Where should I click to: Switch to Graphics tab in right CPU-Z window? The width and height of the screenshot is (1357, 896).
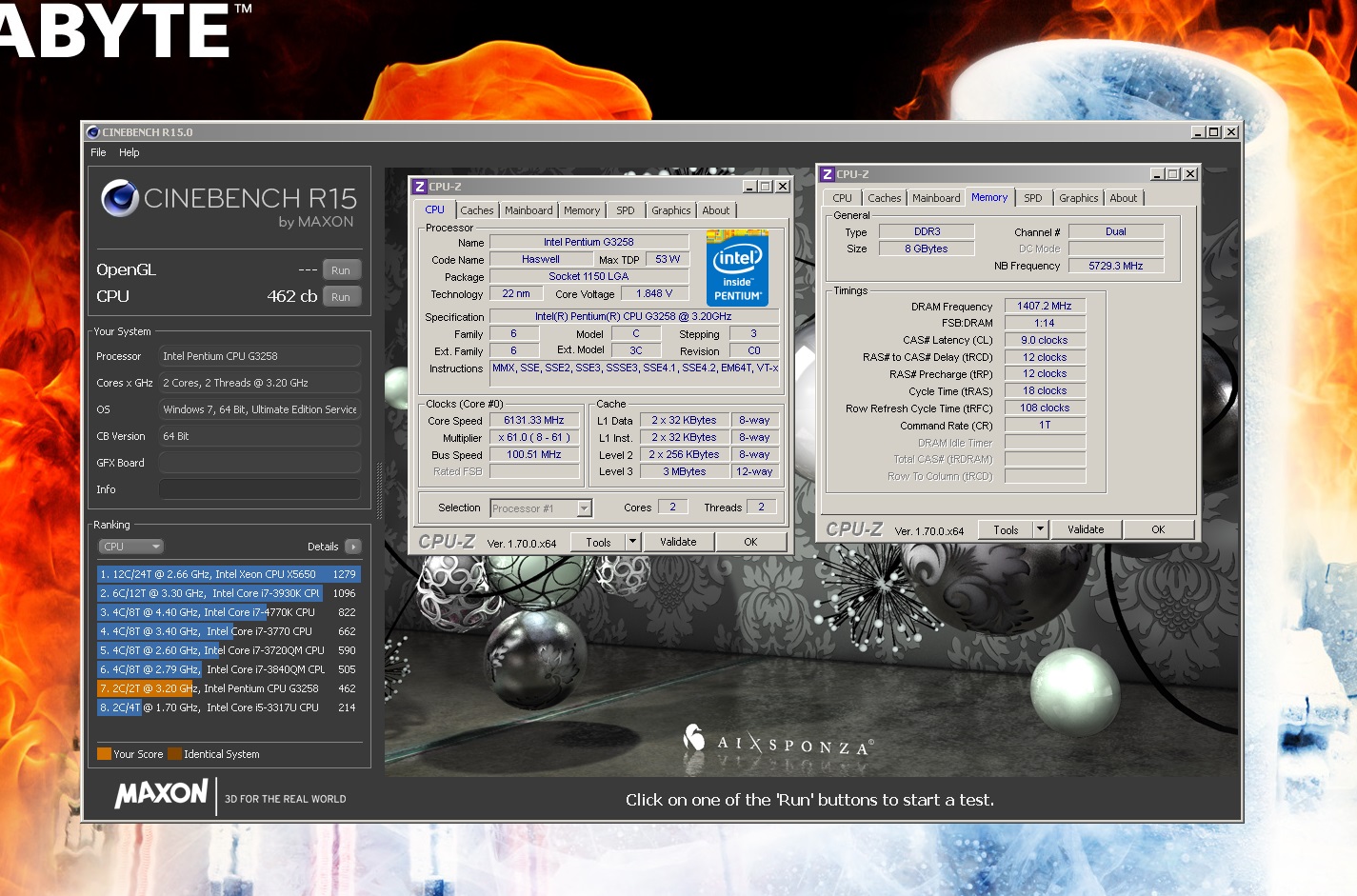pos(1079,198)
